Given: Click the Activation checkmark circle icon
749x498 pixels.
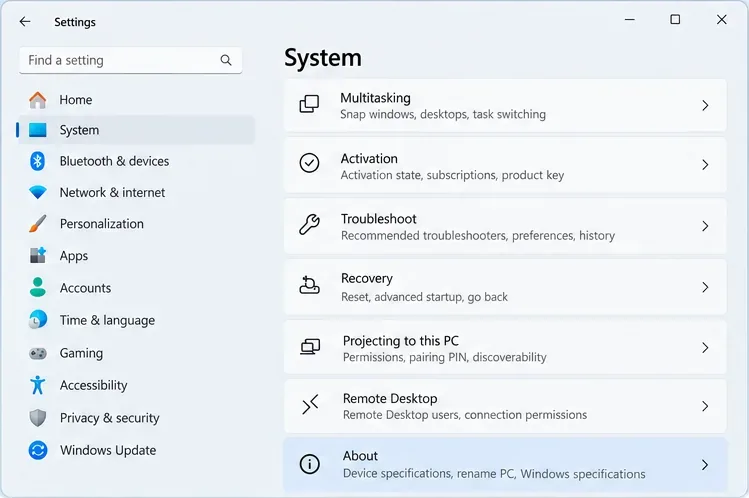Looking at the screenshot, I should (x=309, y=163).
